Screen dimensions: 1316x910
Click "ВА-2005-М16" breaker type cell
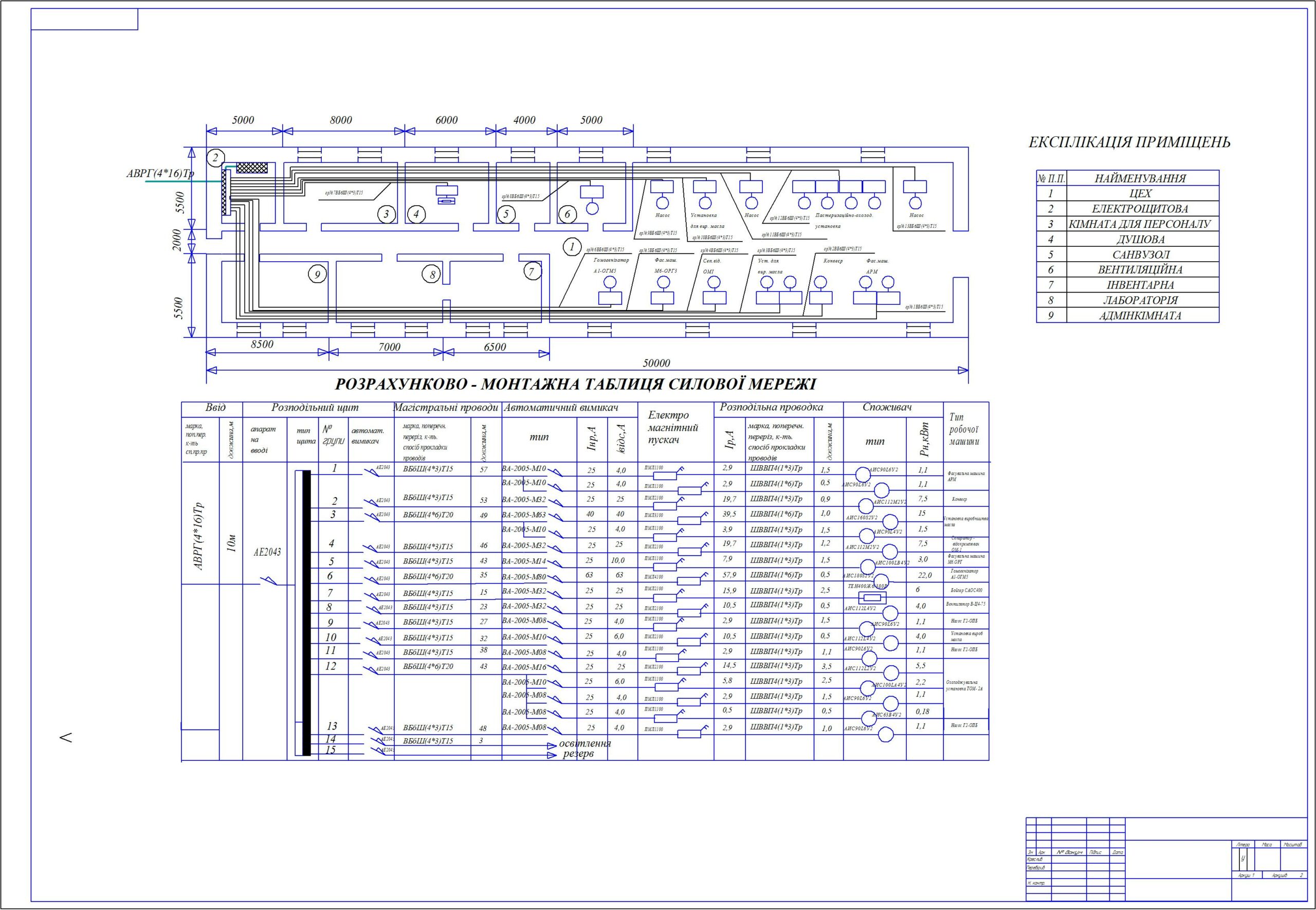point(524,667)
